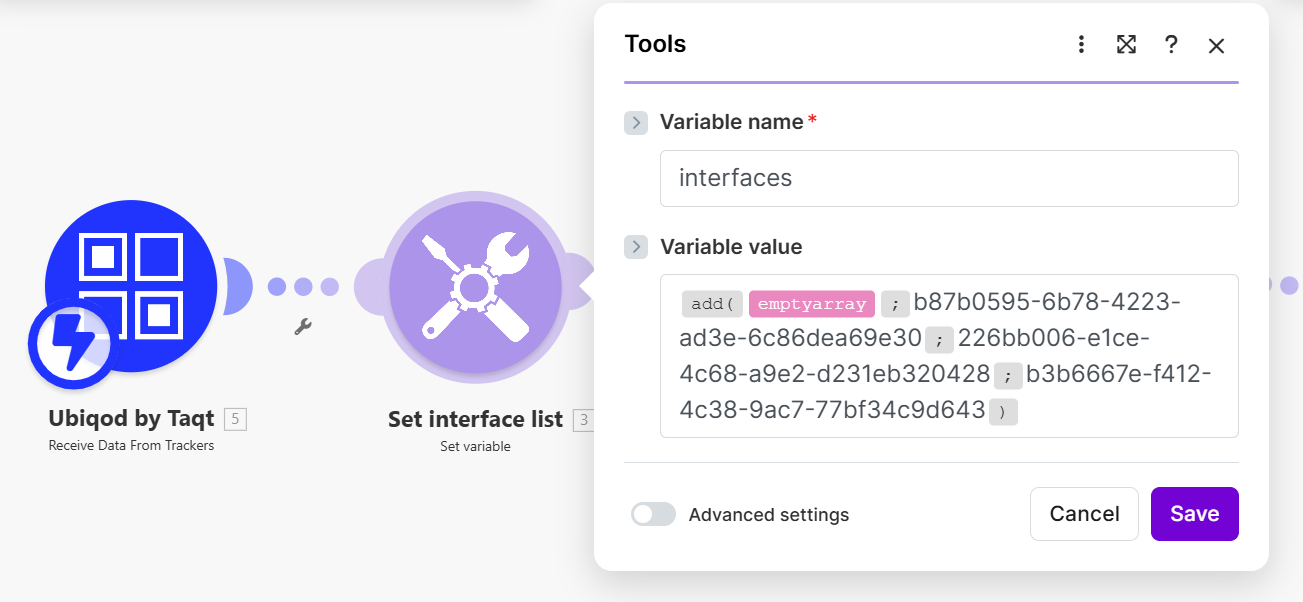
Task: Open the three-dot options menu in Tools panel
Action: click(x=1081, y=45)
